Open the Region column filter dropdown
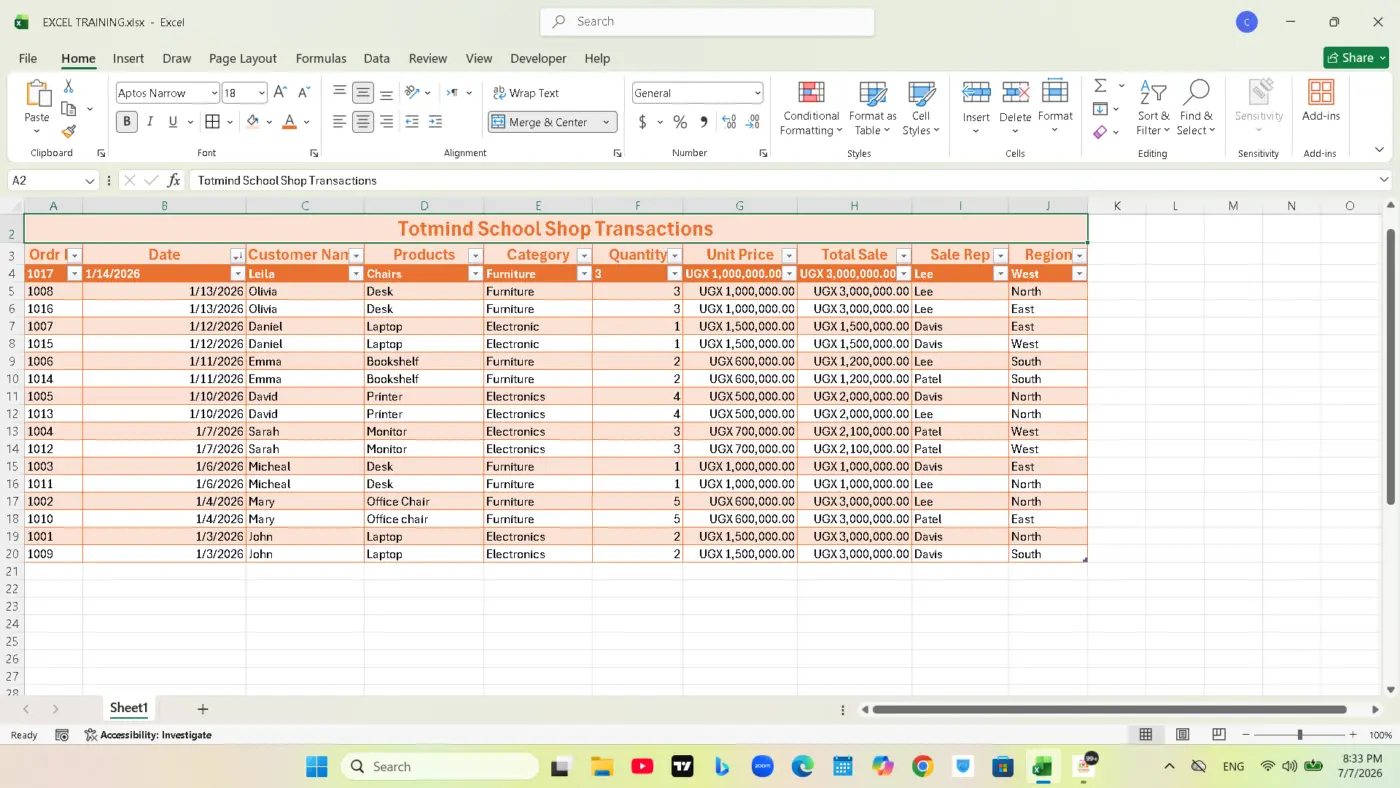The height and width of the screenshot is (788, 1400). [1079, 256]
